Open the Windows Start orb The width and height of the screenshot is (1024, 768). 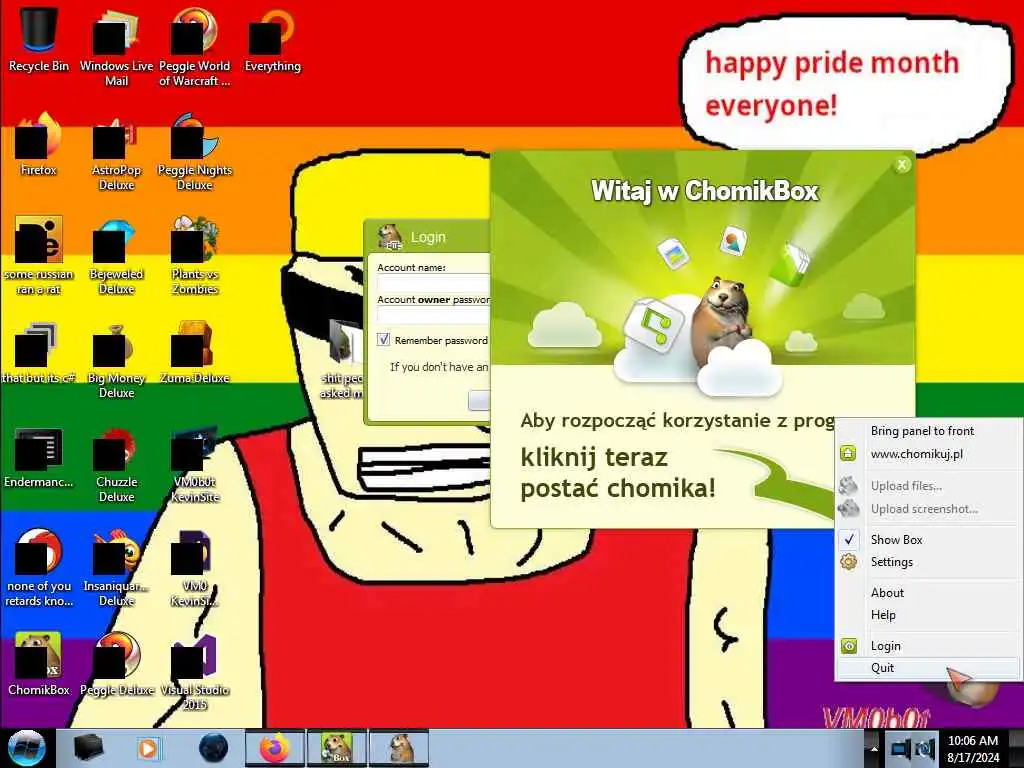point(27,748)
